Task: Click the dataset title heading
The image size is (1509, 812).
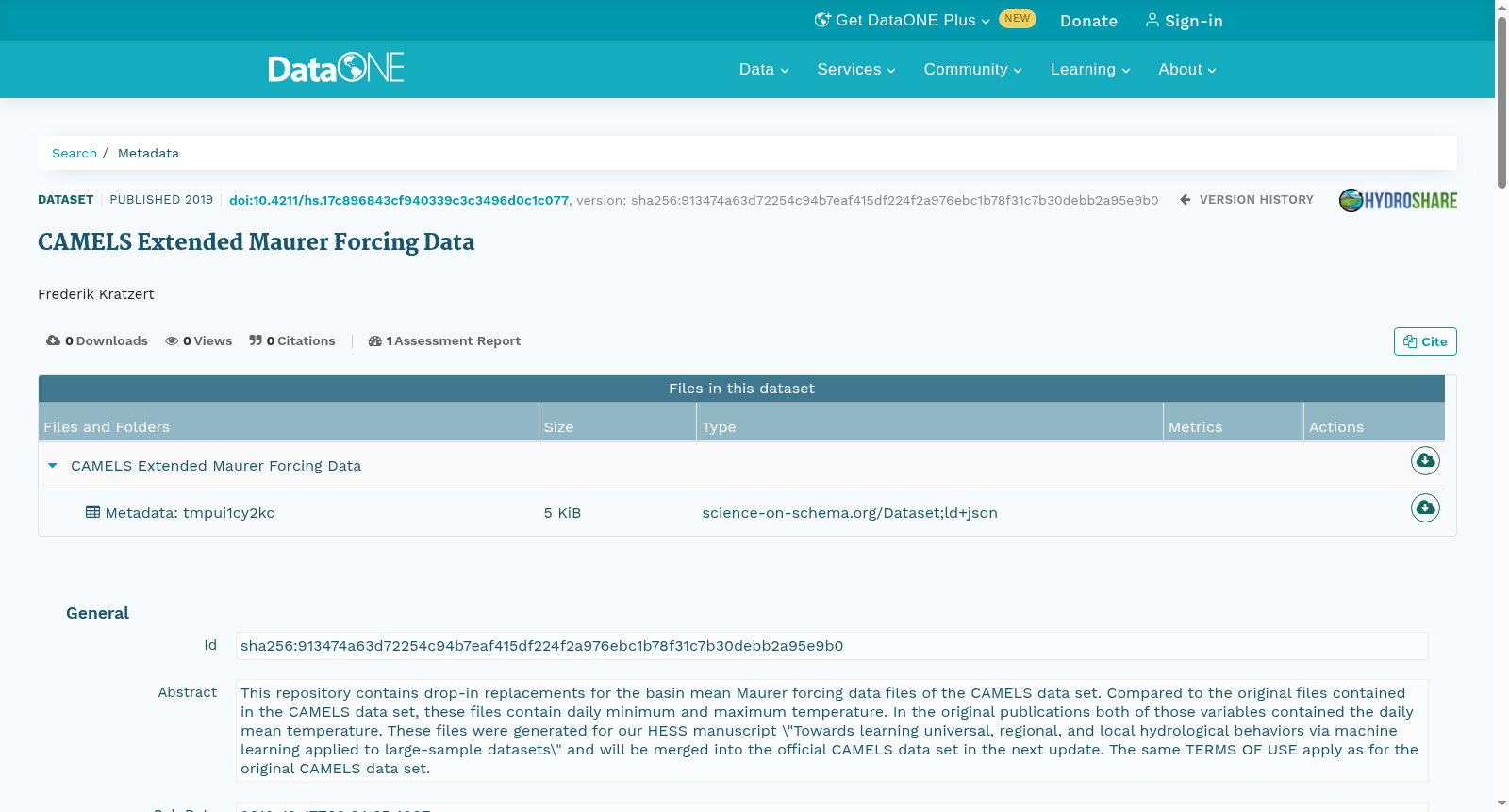Action: (x=257, y=242)
